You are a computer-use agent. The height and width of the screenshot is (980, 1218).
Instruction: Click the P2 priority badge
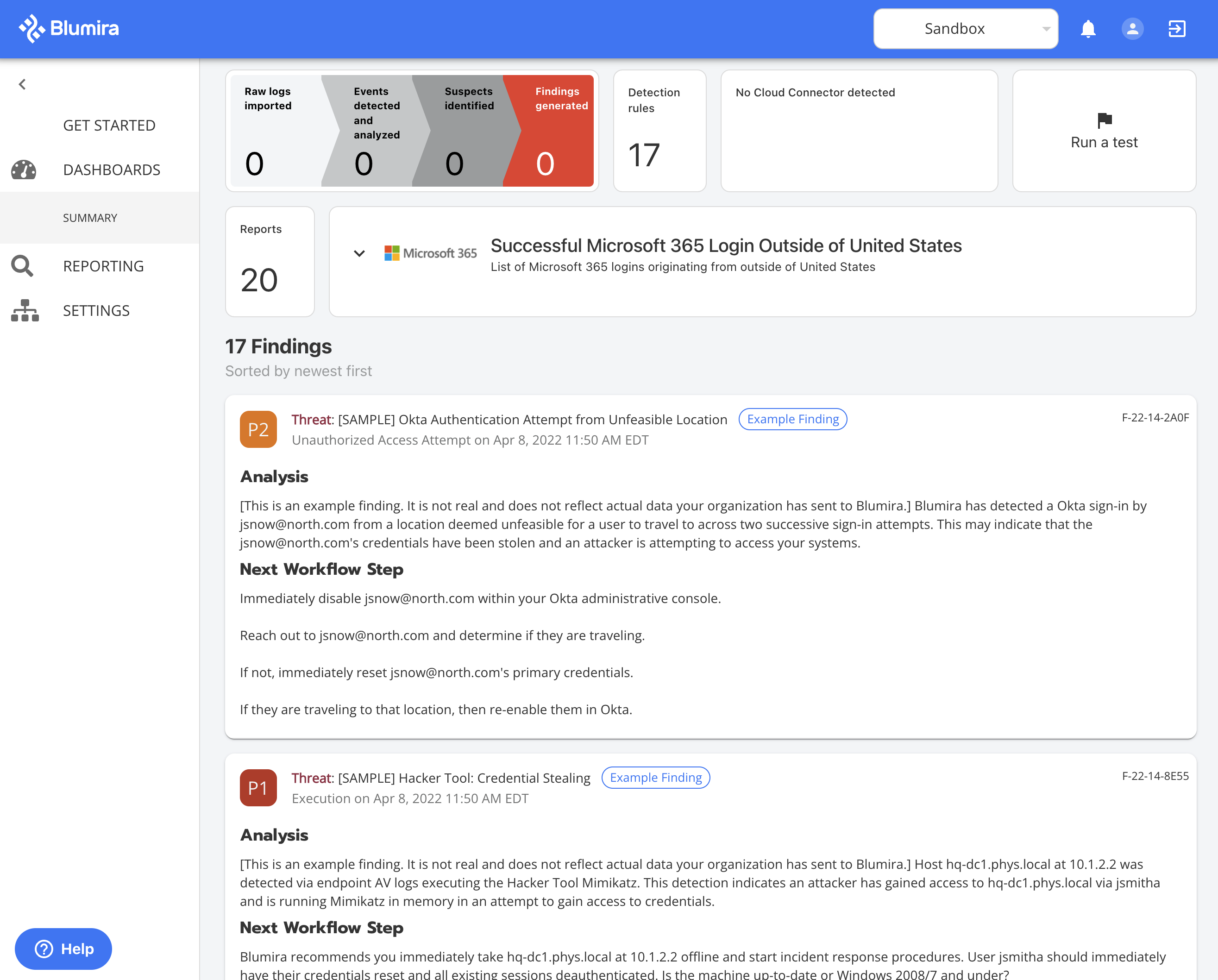[x=258, y=429]
